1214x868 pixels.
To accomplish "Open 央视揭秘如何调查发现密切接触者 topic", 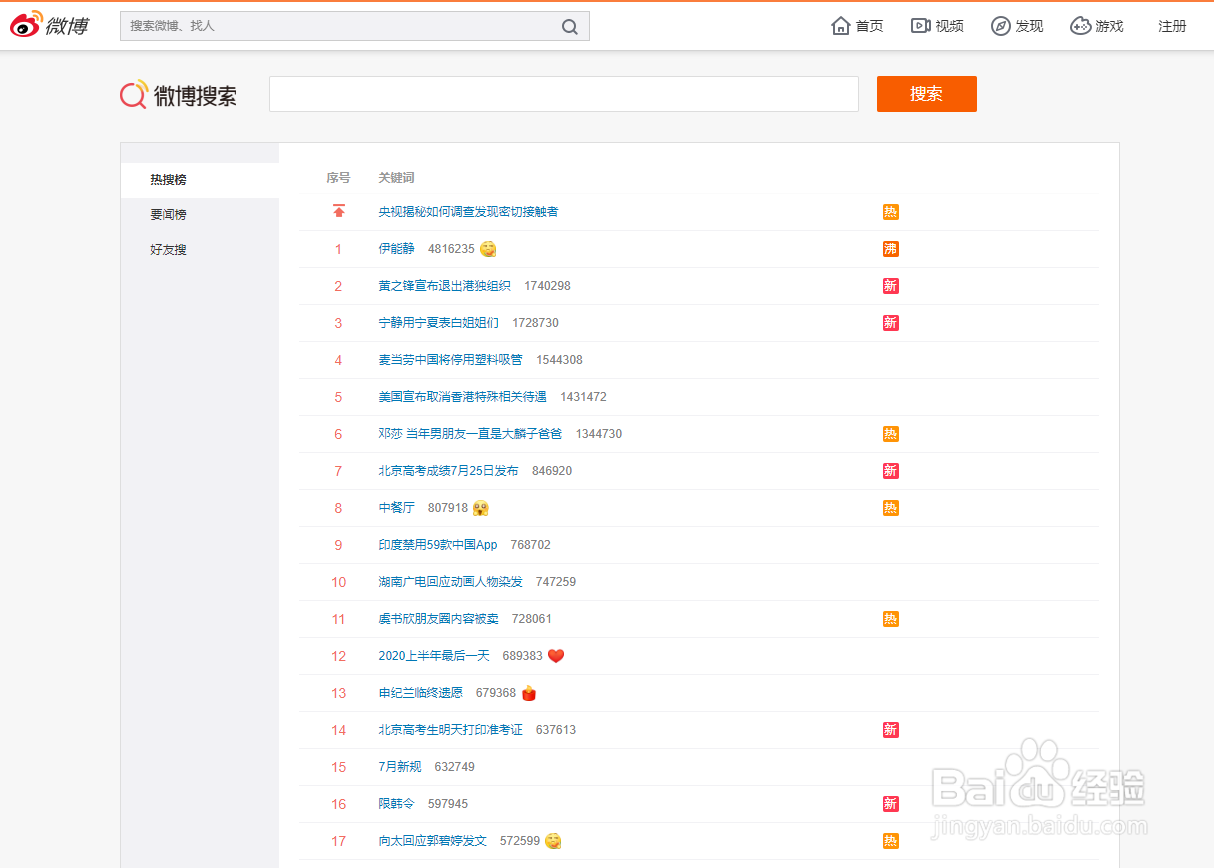I will point(468,212).
